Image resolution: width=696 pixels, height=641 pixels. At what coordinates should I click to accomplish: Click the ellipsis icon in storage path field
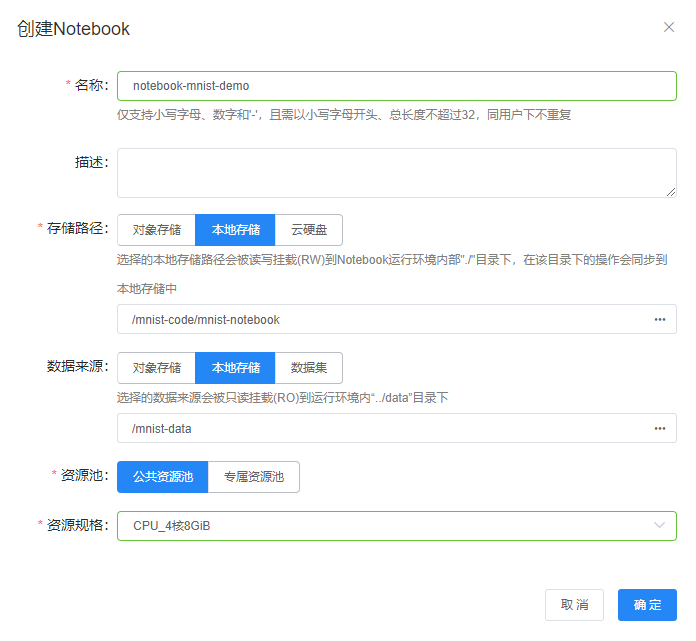pos(660,320)
